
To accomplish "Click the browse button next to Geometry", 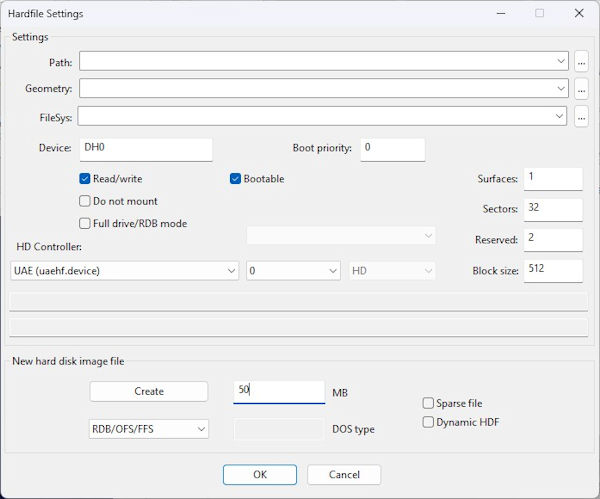I will pos(581,89).
